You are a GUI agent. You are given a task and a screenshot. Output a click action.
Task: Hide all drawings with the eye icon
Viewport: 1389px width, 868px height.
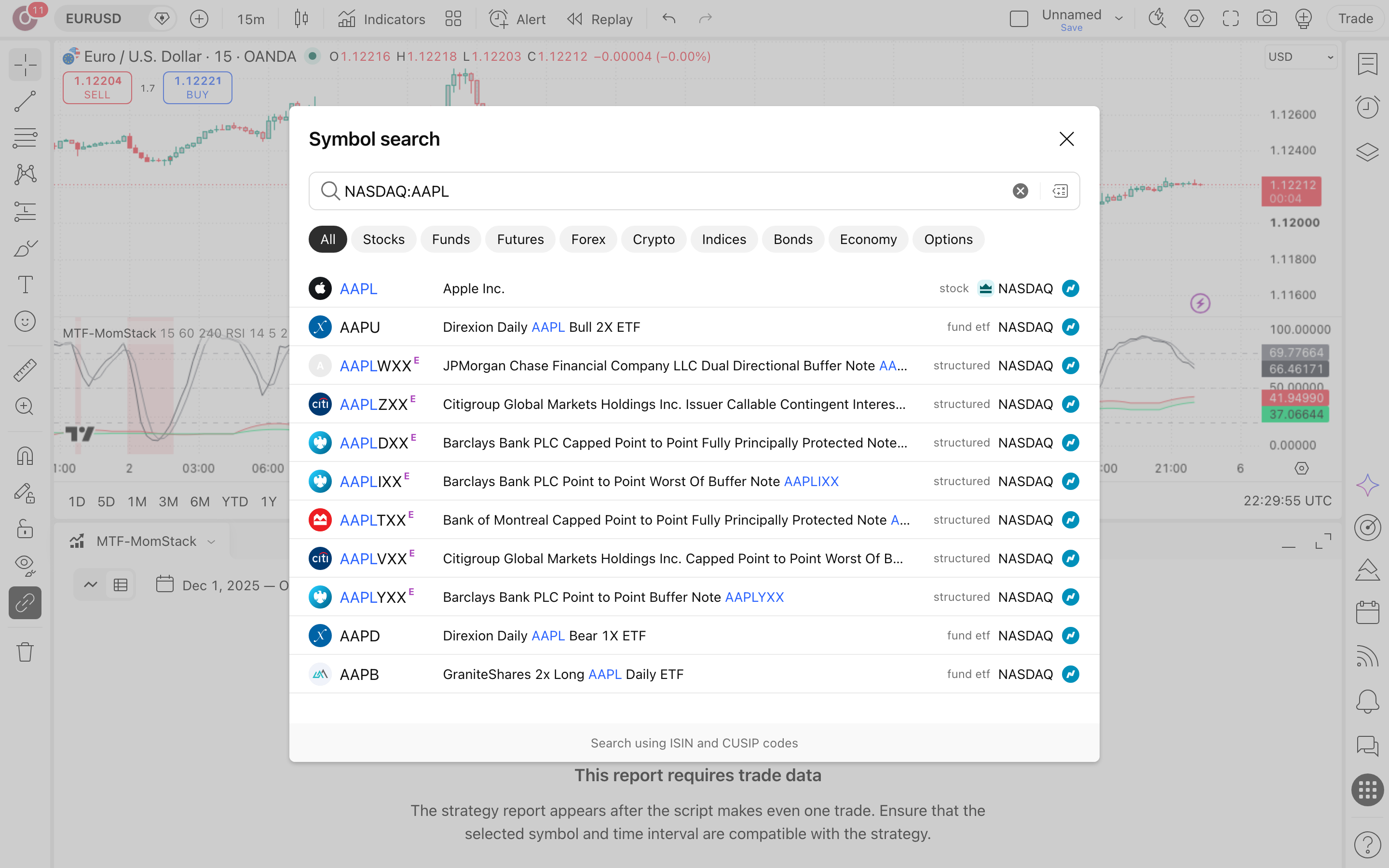coord(25,566)
